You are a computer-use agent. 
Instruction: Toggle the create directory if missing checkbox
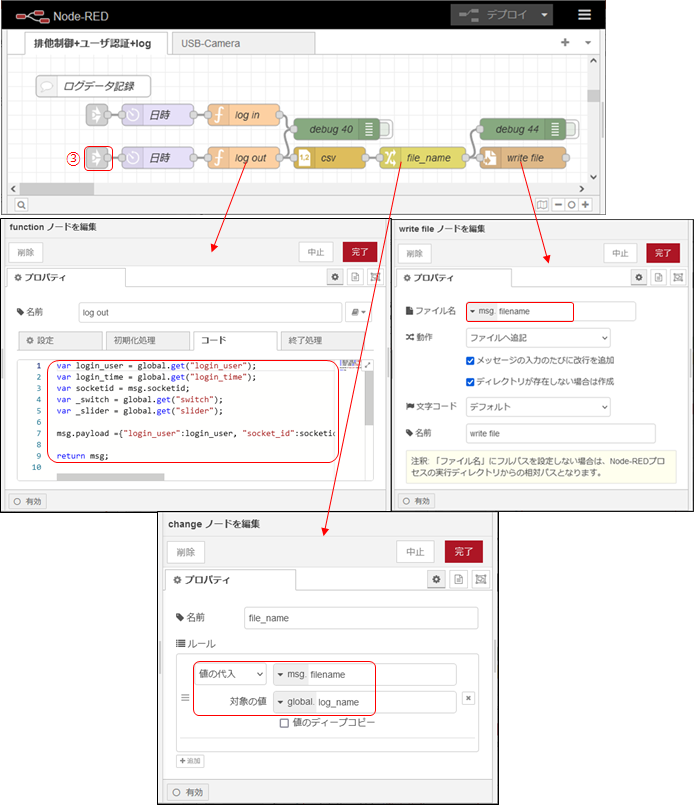tap(472, 381)
